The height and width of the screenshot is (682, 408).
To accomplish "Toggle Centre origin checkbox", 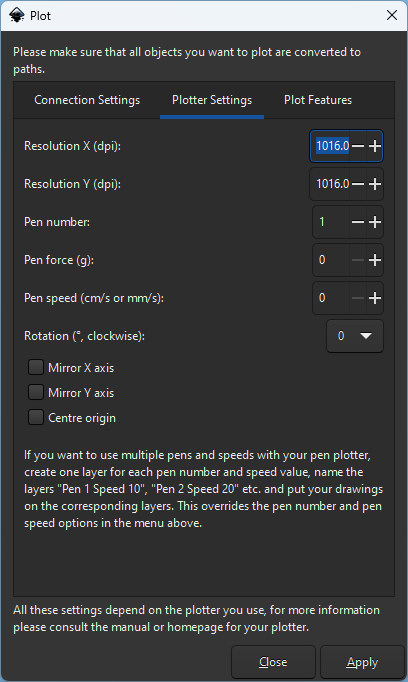I will [36, 417].
